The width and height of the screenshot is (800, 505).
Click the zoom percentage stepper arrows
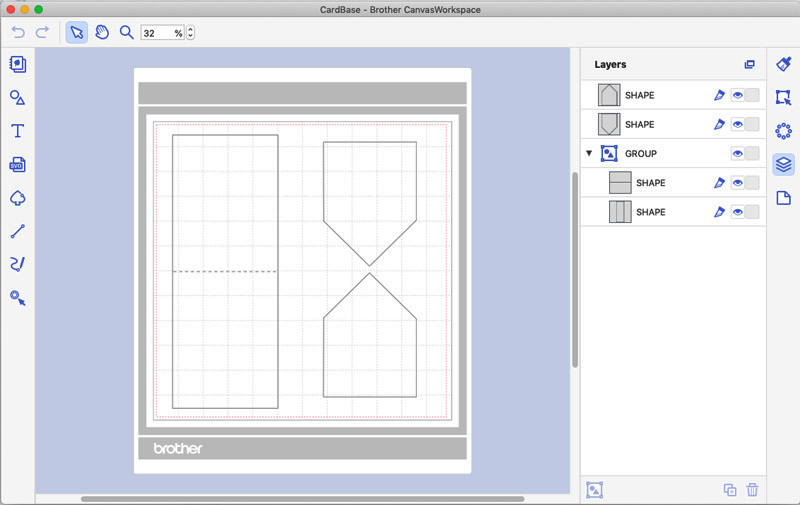[190, 33]
